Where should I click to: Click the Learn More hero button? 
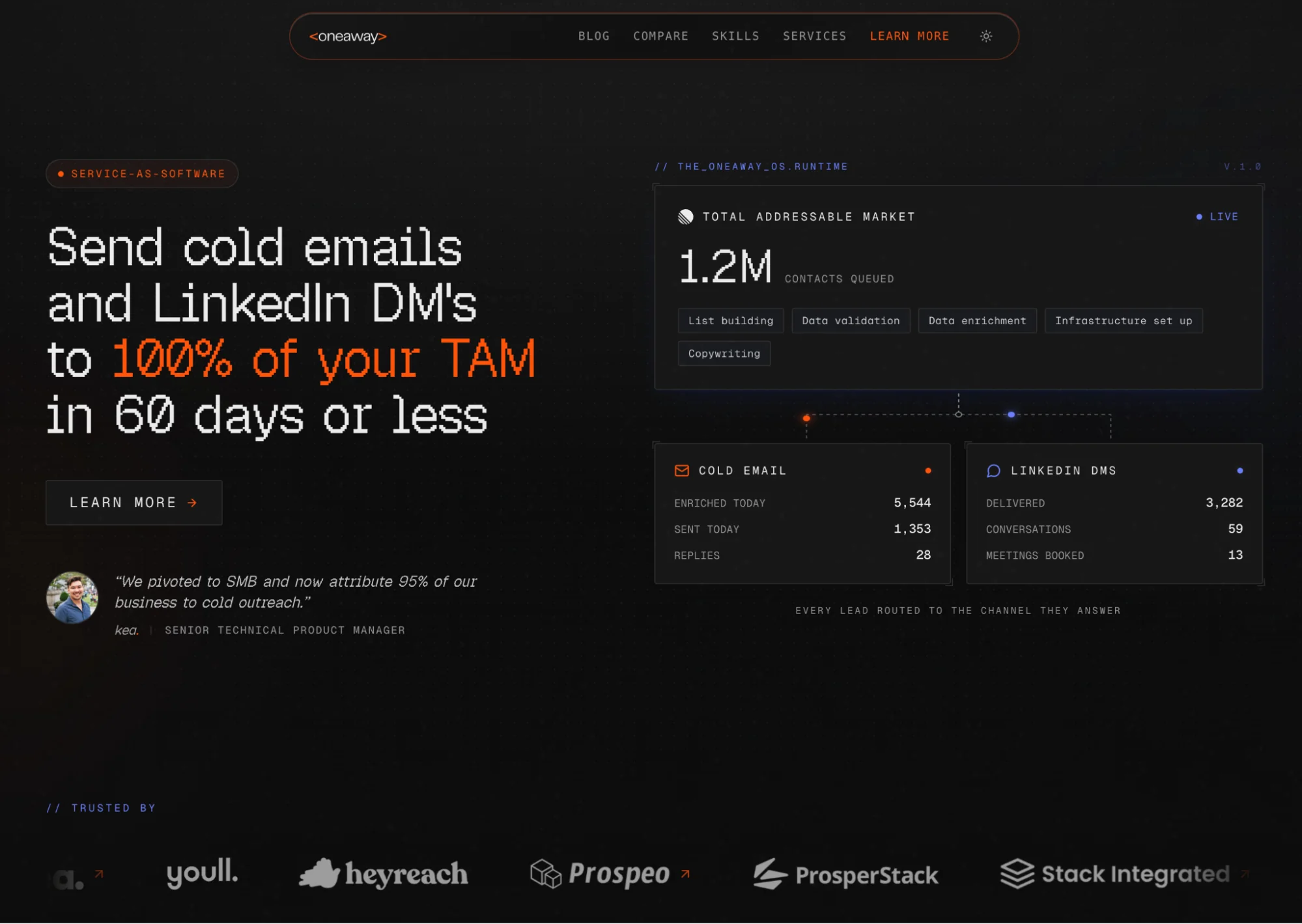(134, 503)
